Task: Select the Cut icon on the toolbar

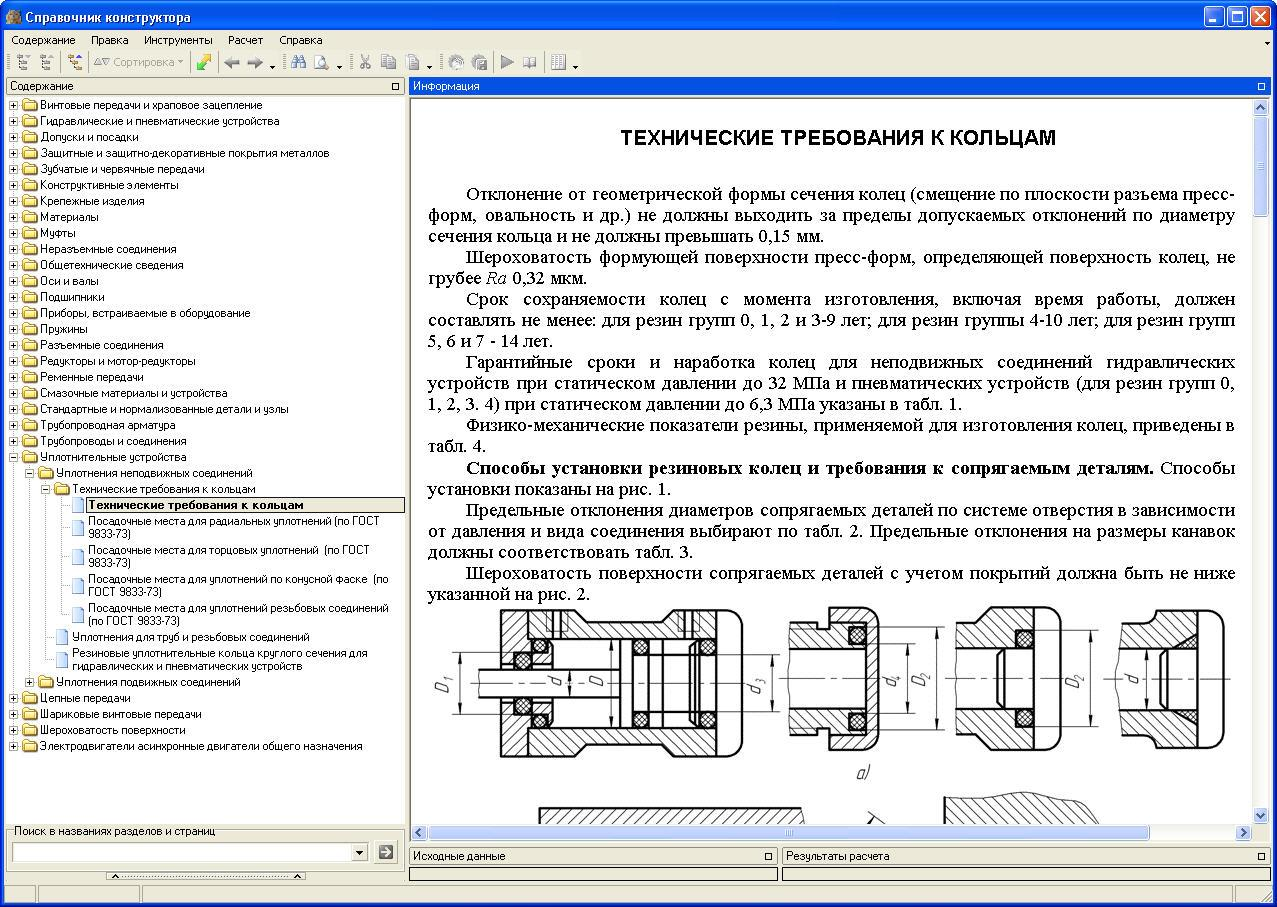Action: [x=364, y=62]
